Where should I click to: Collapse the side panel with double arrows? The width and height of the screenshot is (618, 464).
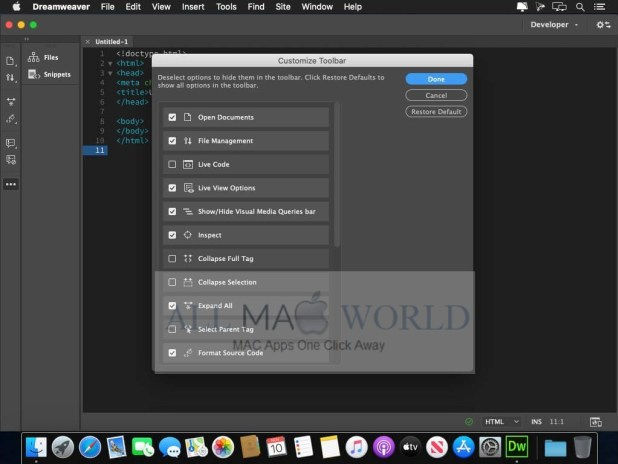tap(26, 39)
